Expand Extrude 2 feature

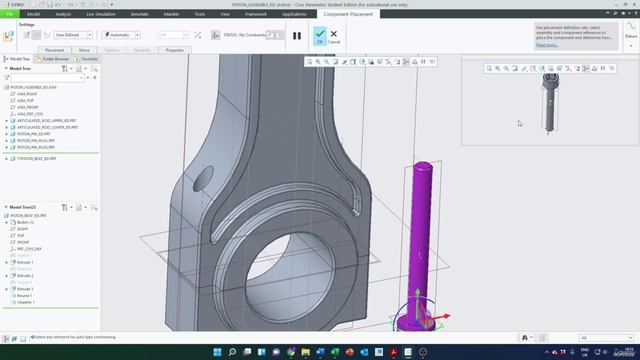click(x=6, y=276)
